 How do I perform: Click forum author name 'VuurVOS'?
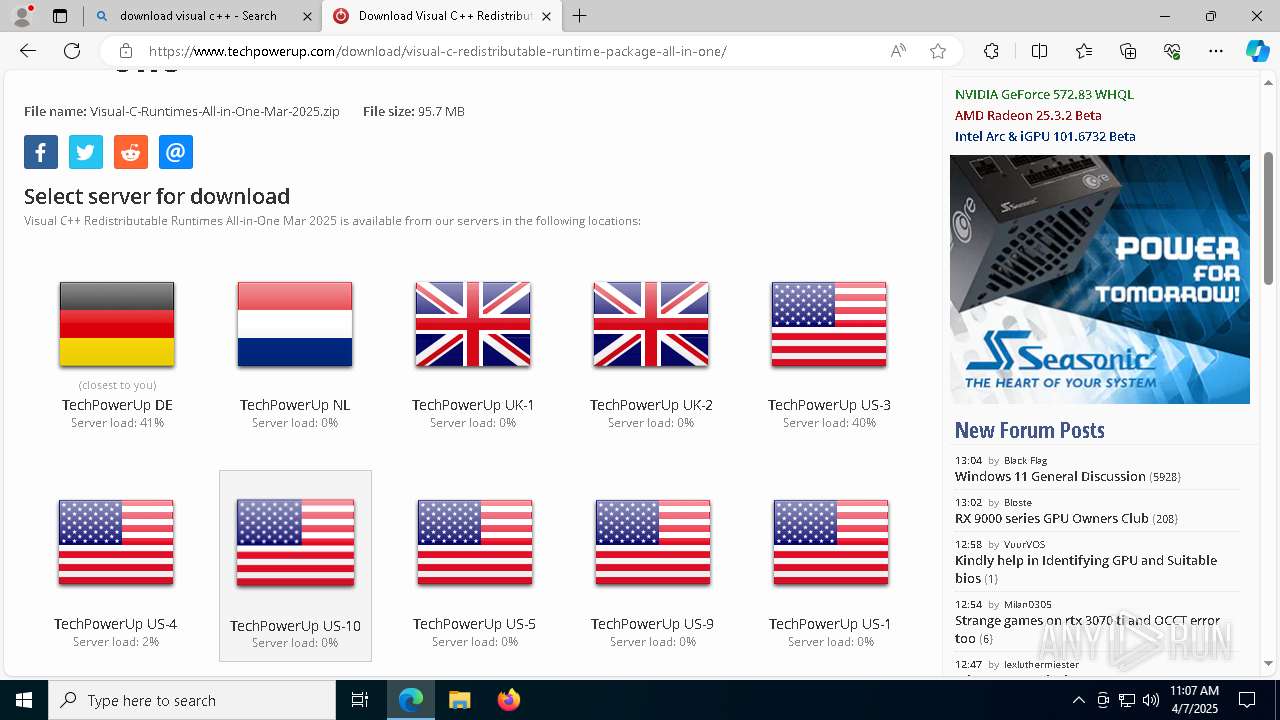click(1025, 545)
